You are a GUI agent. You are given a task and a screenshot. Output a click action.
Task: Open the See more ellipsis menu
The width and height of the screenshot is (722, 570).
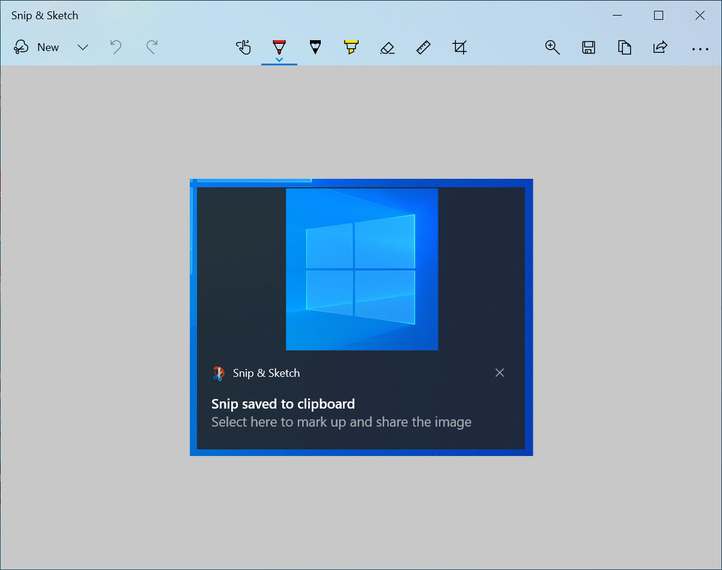pos(699,48)
